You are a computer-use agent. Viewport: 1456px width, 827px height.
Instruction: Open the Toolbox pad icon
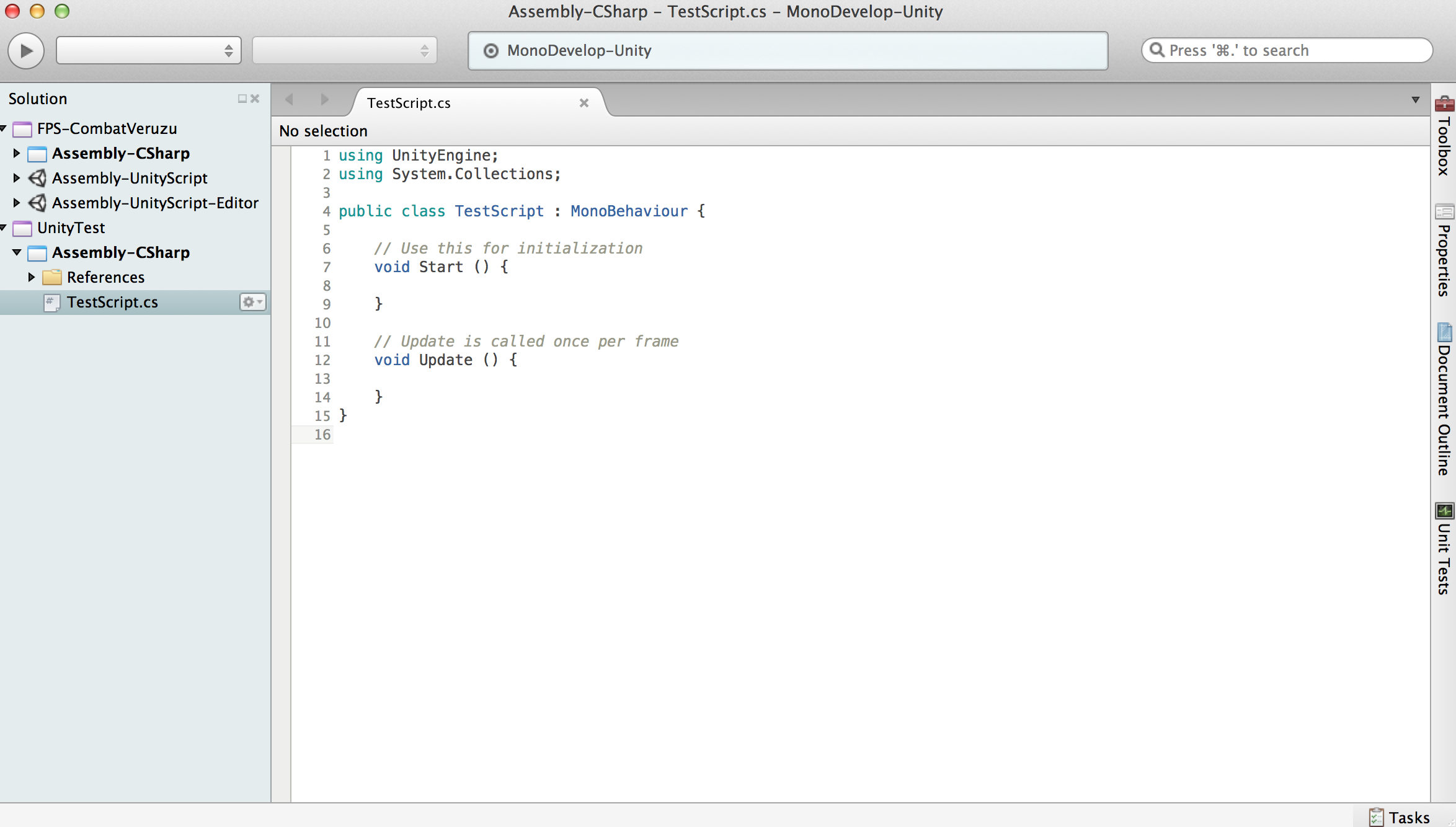1444,103
